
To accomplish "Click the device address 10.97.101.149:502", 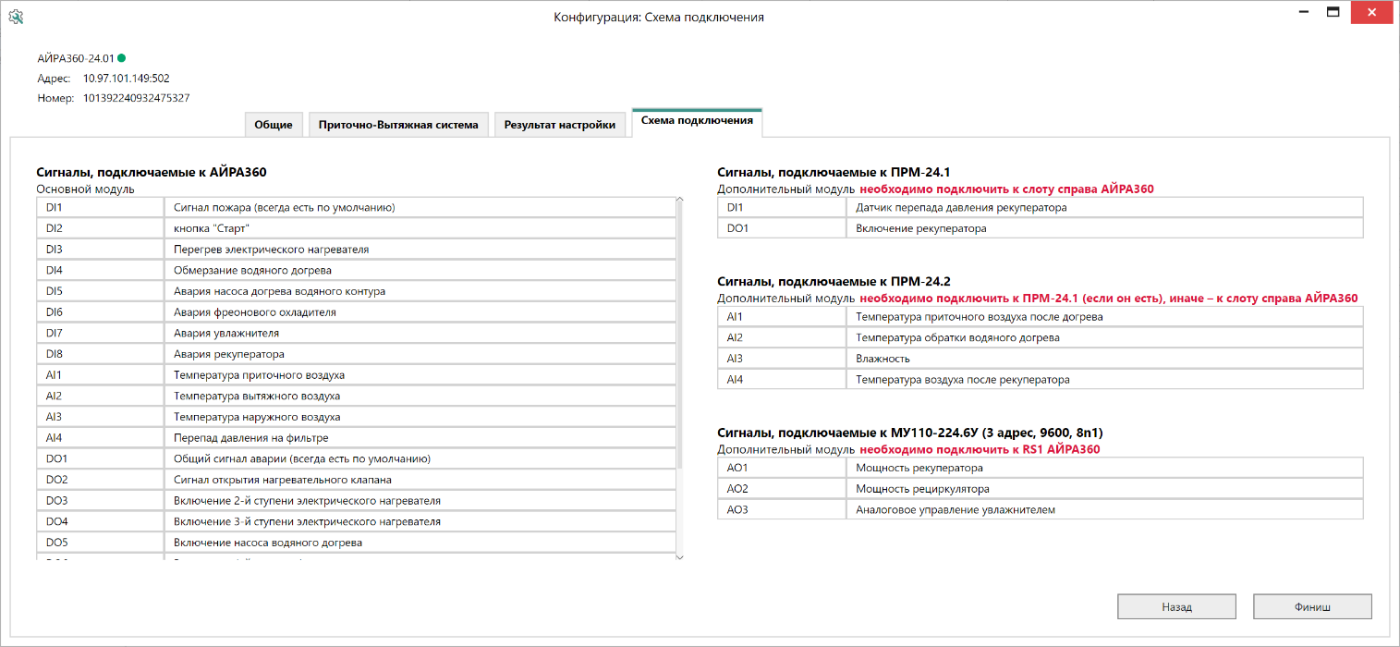I will [x=126, y=78].
